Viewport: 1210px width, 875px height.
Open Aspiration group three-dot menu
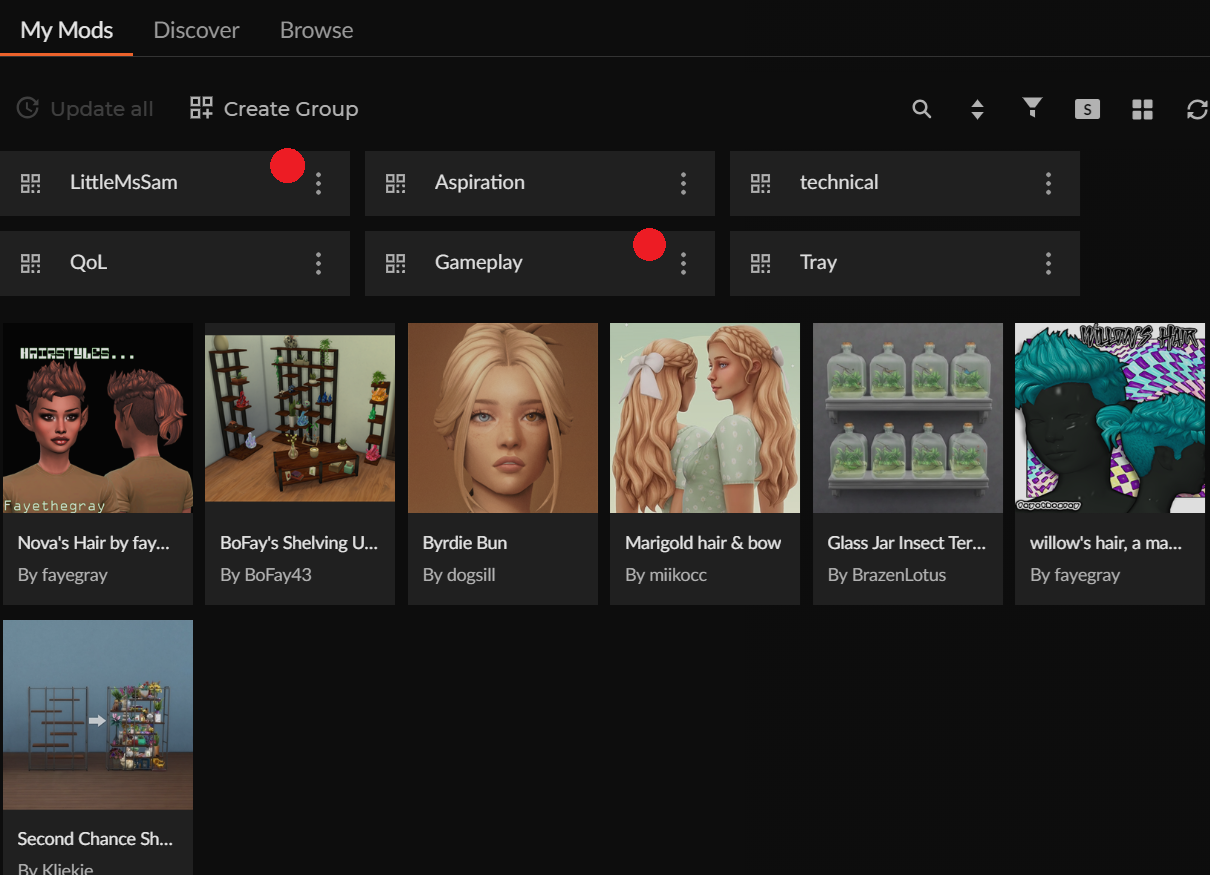[683, 182]
